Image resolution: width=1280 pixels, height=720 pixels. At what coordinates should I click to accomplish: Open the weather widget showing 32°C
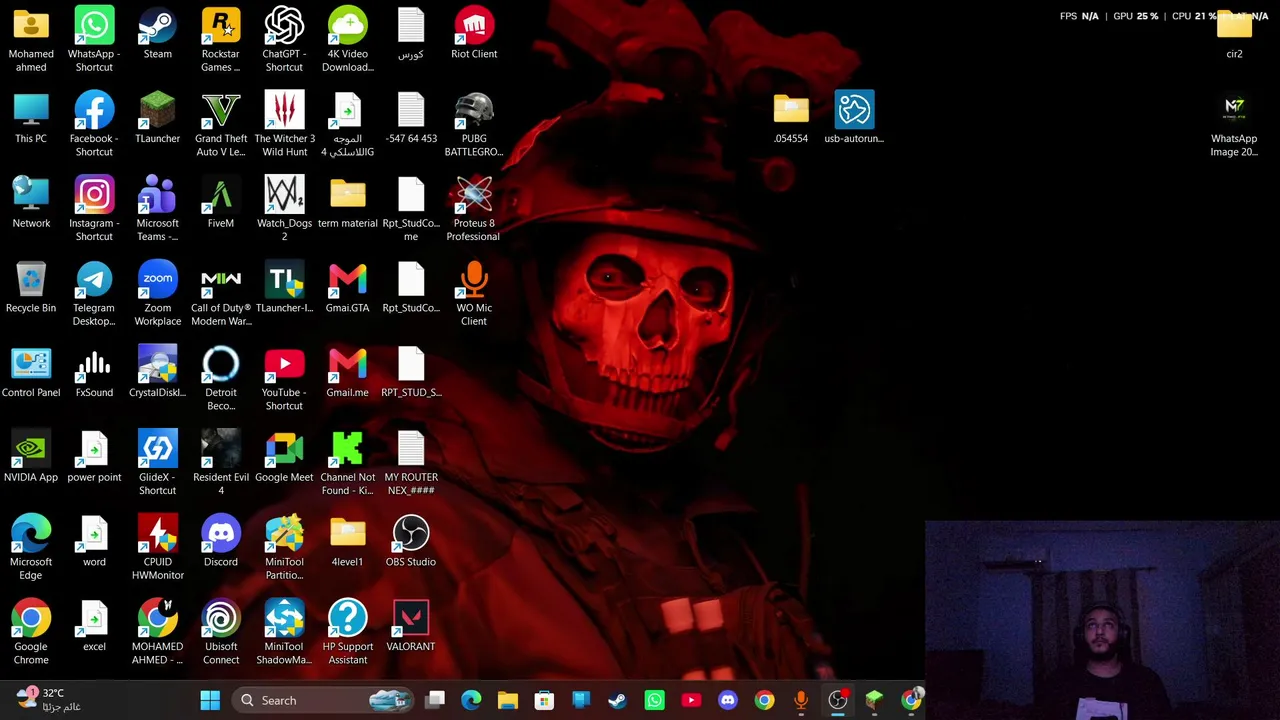[x=48, y=700]
